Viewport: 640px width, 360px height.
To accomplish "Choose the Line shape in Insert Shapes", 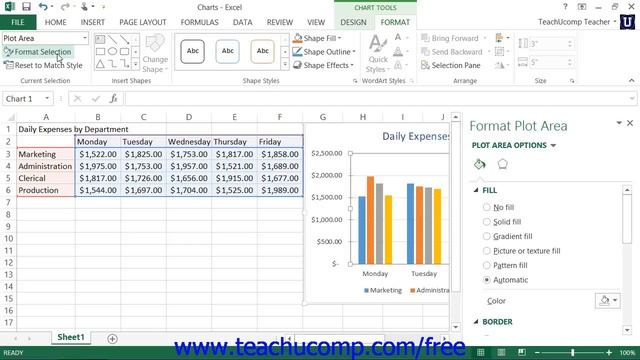I will [x=112, y=40].
